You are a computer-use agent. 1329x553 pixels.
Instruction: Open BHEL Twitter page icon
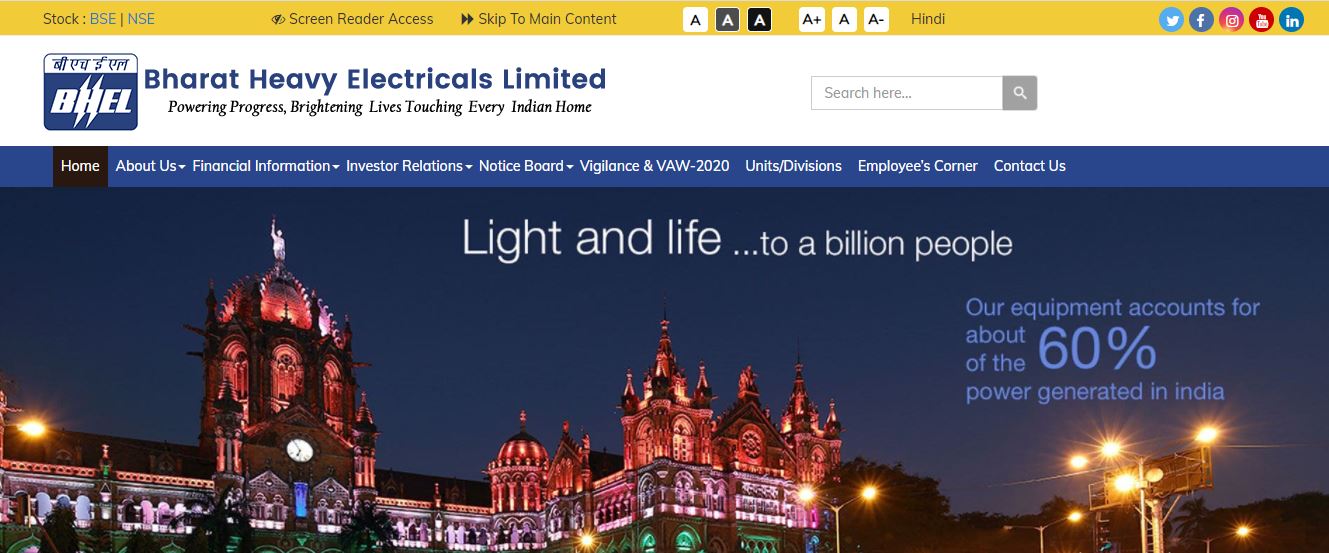pyautogui.click(x=1171, y=19)
